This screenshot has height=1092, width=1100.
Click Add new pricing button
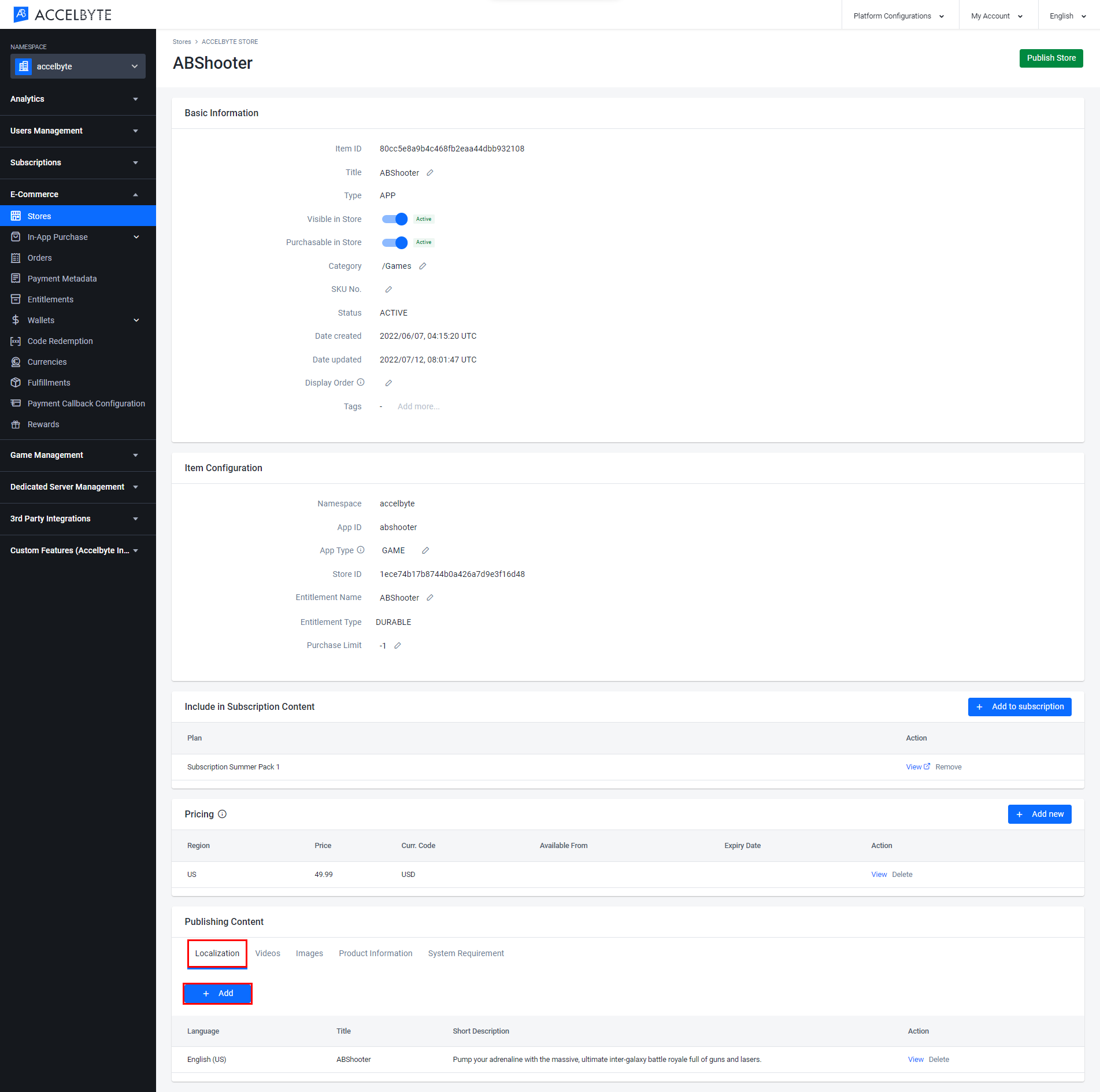1039,814
